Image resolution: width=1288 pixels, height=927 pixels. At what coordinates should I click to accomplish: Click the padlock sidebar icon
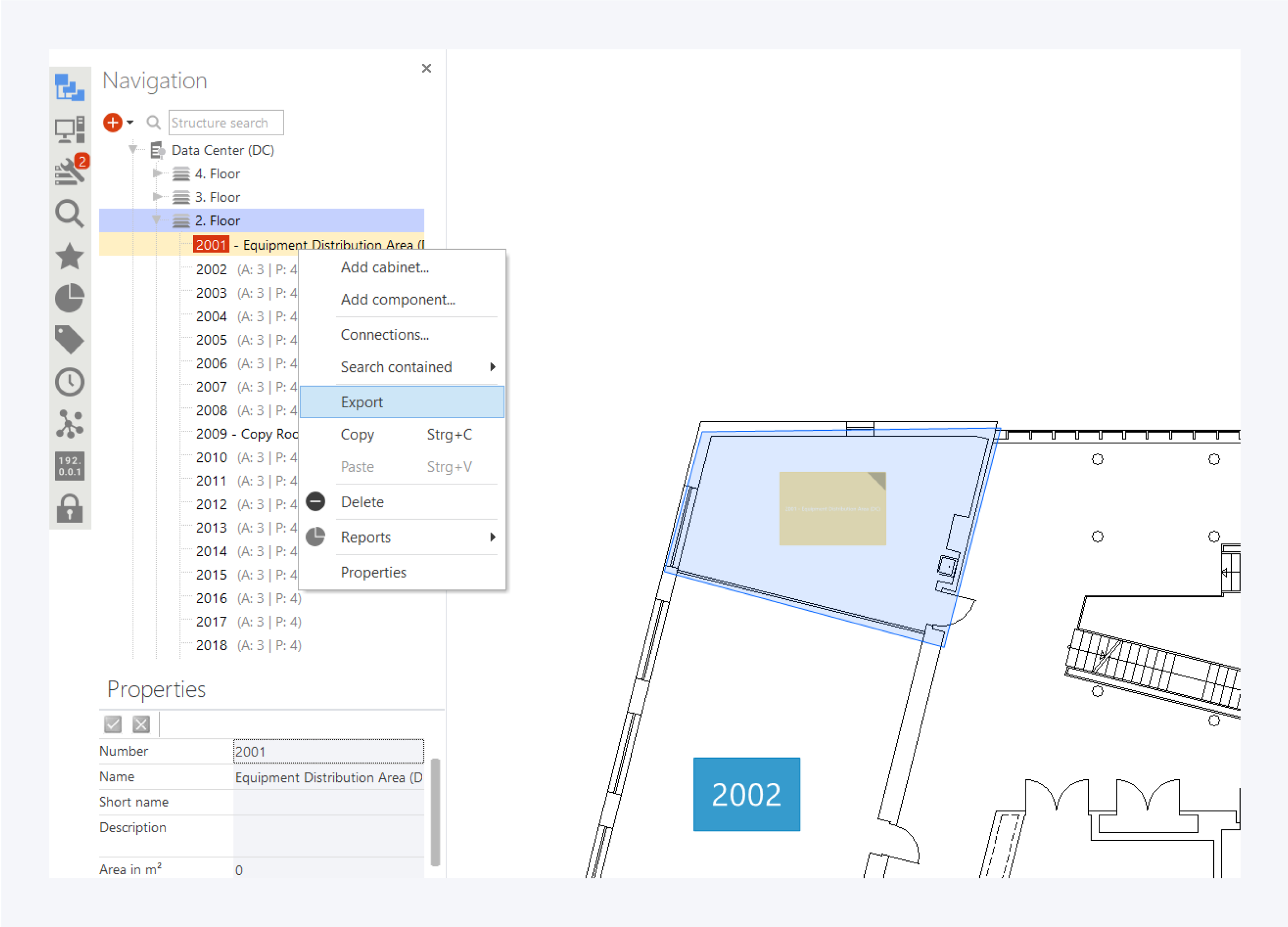69,508
